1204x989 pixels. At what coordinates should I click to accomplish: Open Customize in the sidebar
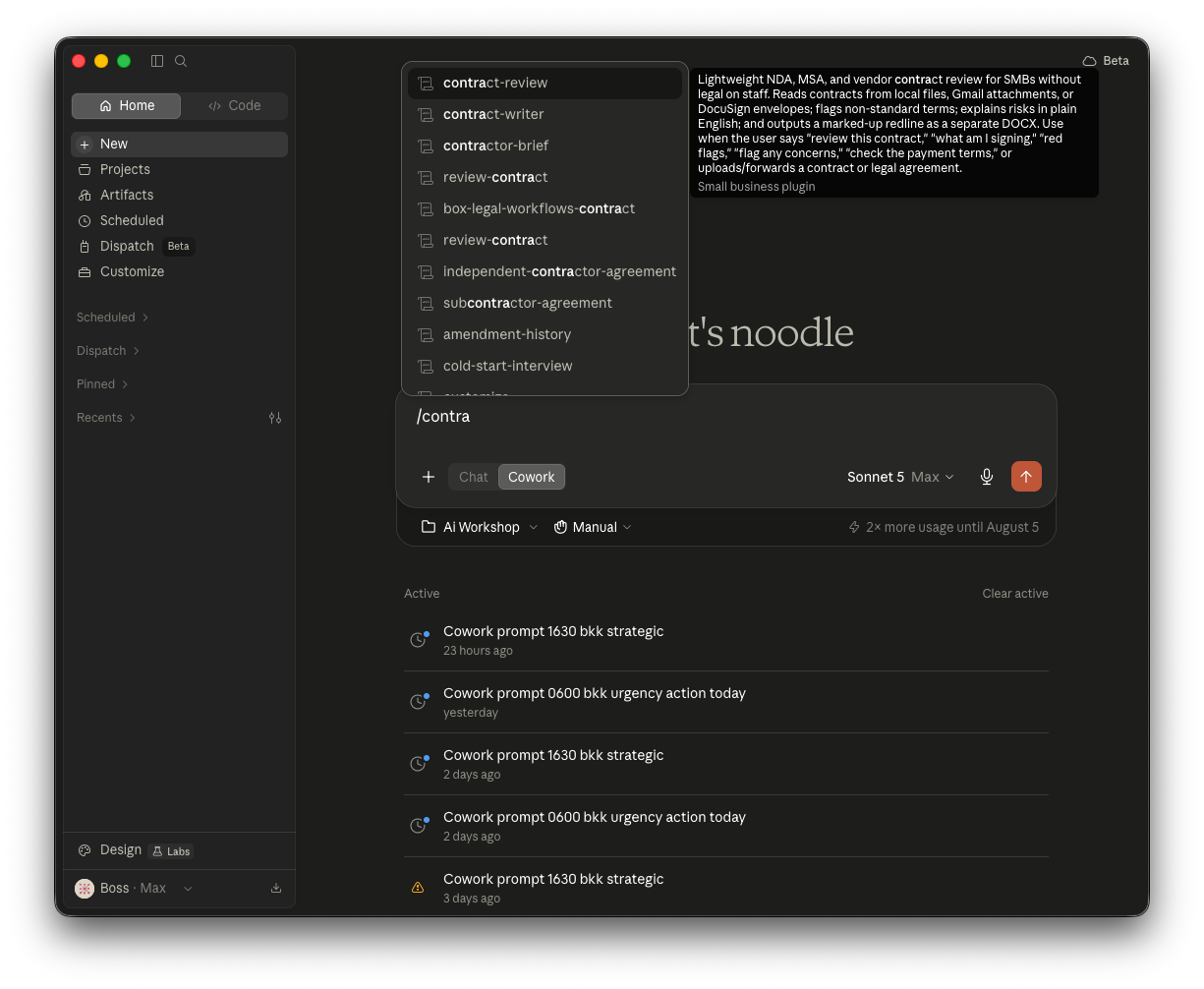coord(179,271)
